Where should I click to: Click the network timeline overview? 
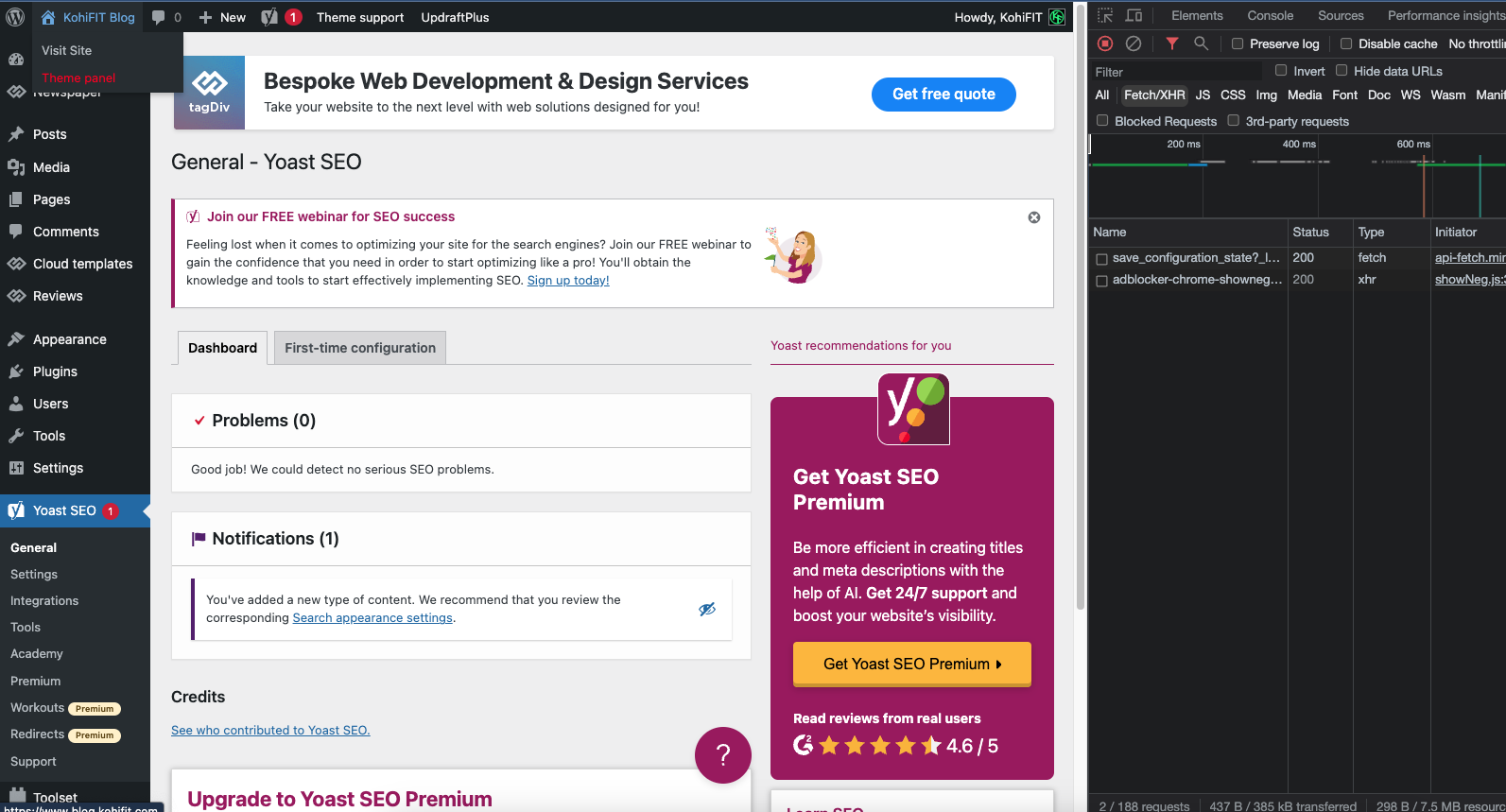tap(1297, 177)
